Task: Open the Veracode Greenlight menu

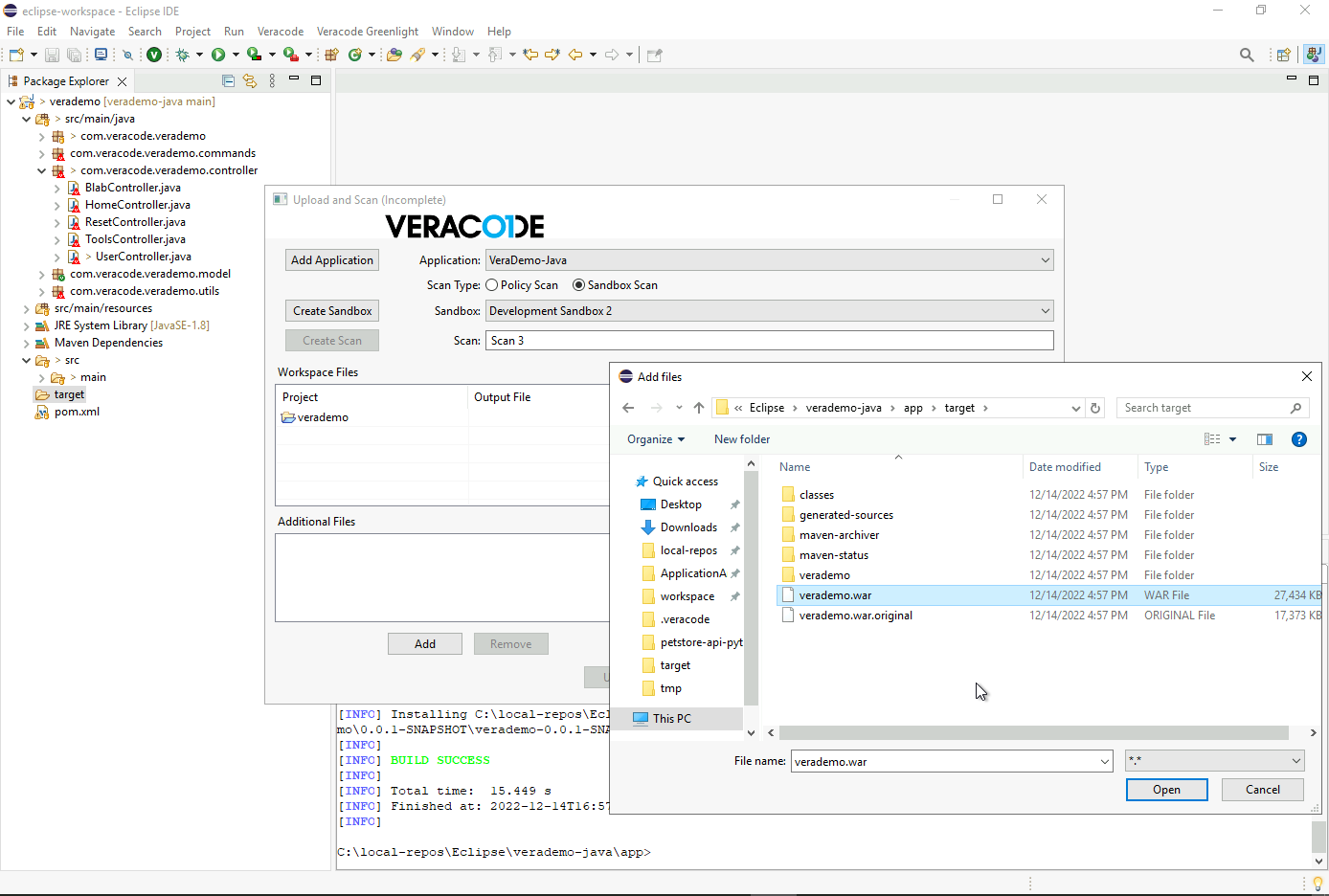Action: pos(368,32)
